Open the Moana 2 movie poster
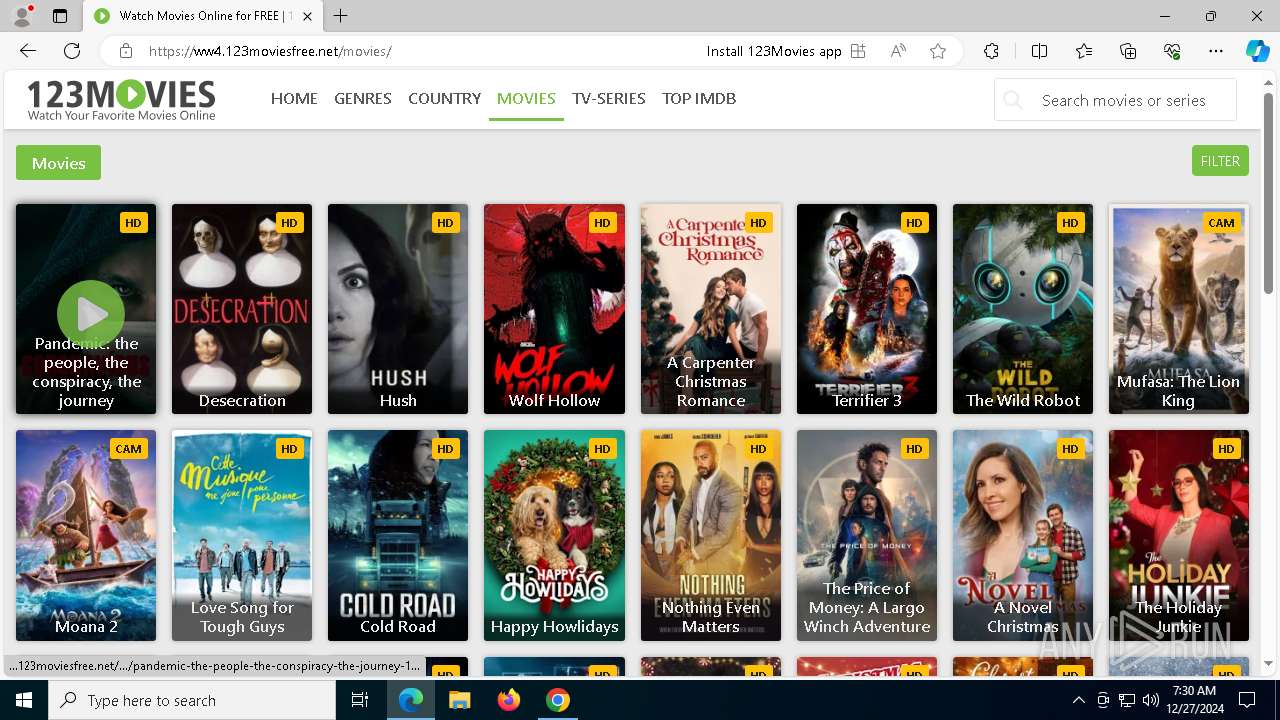Image resolution: width=1280 pixels, height=720 pixels. click(86, 535)
